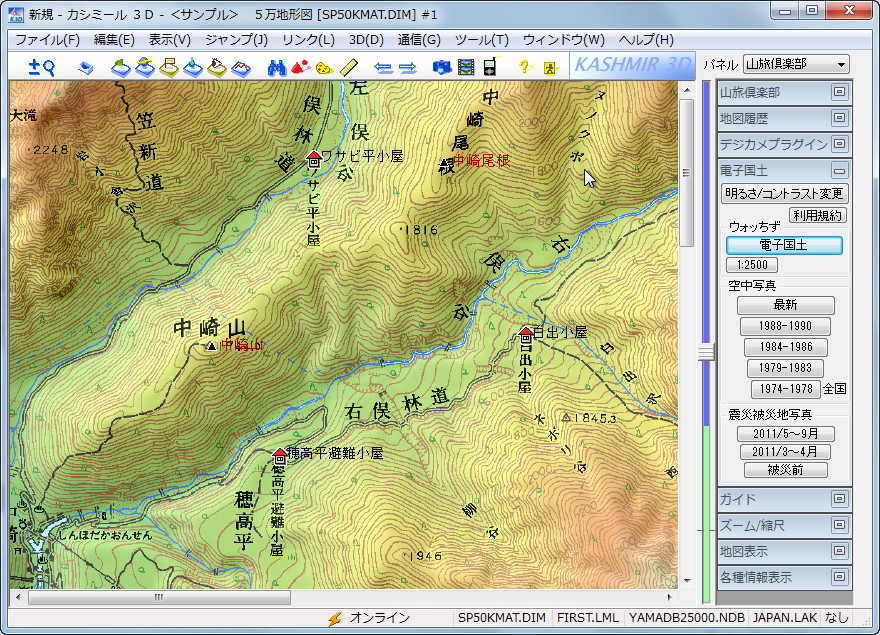Expand the 各種情報表示 panel section

pyautogui.click(x=839, y=577)
